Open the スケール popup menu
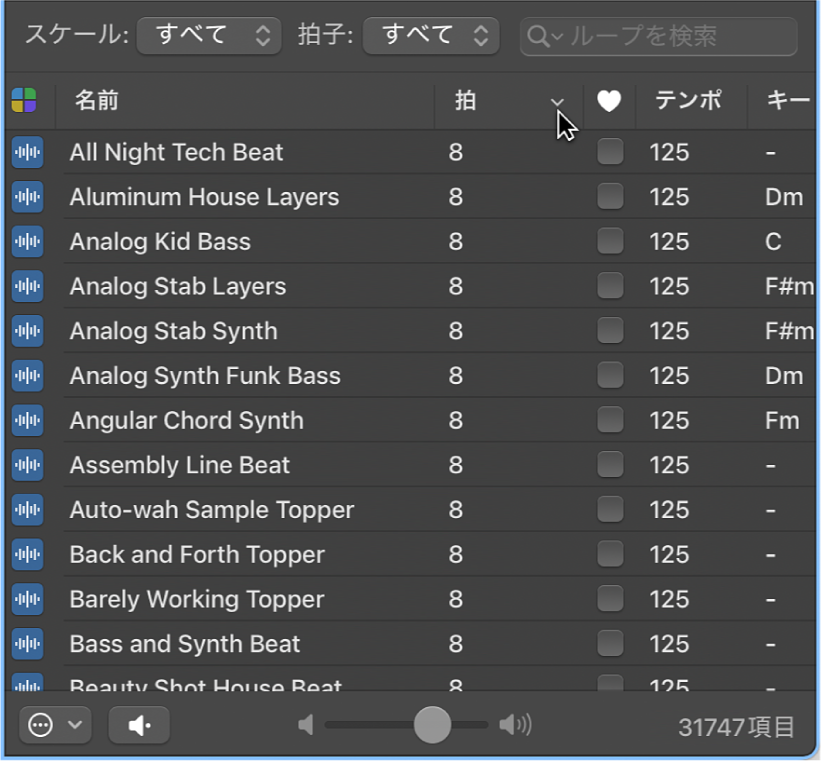 point(208,36)
